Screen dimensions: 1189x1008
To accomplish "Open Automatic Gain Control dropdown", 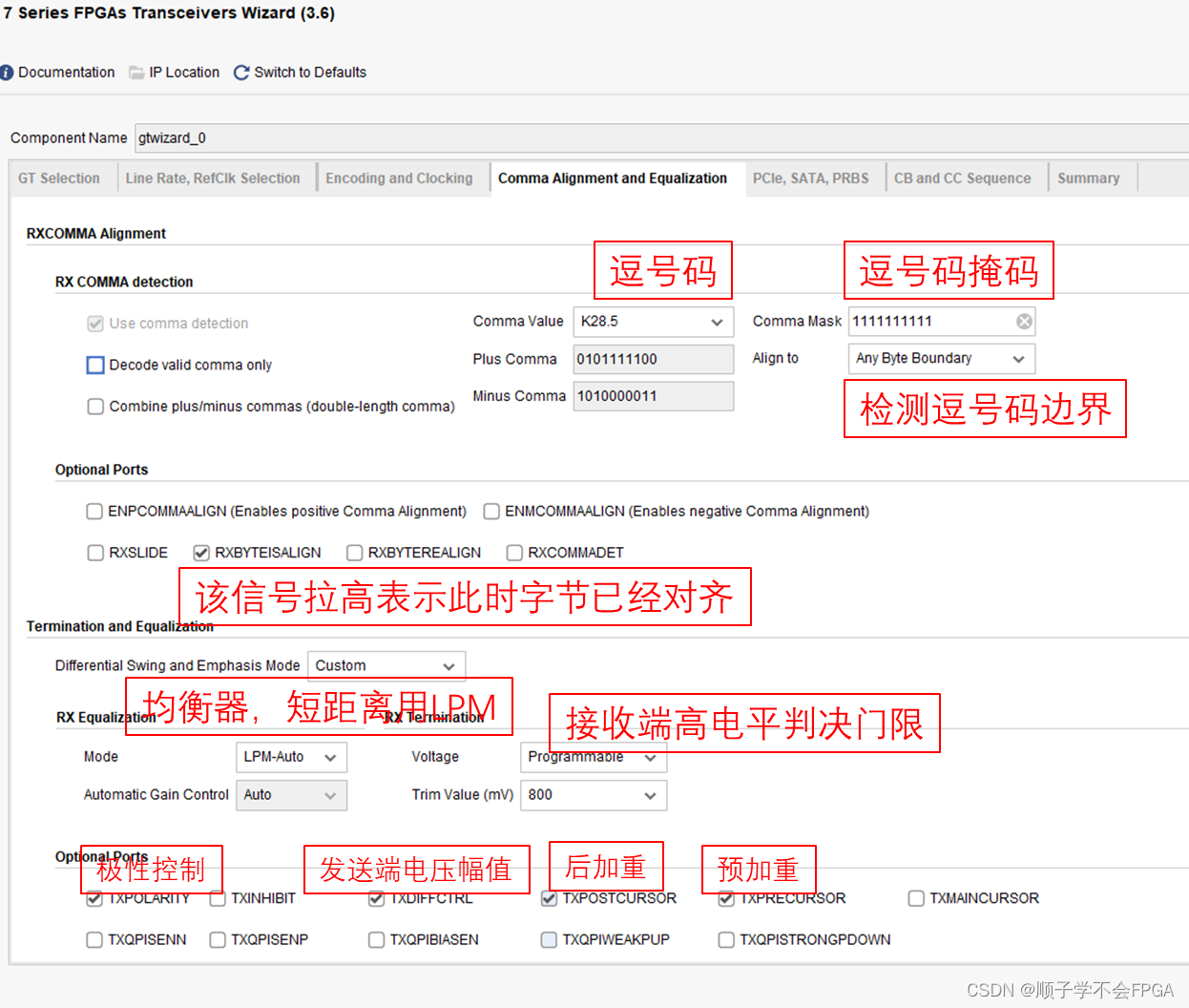I will pos(291,795).
